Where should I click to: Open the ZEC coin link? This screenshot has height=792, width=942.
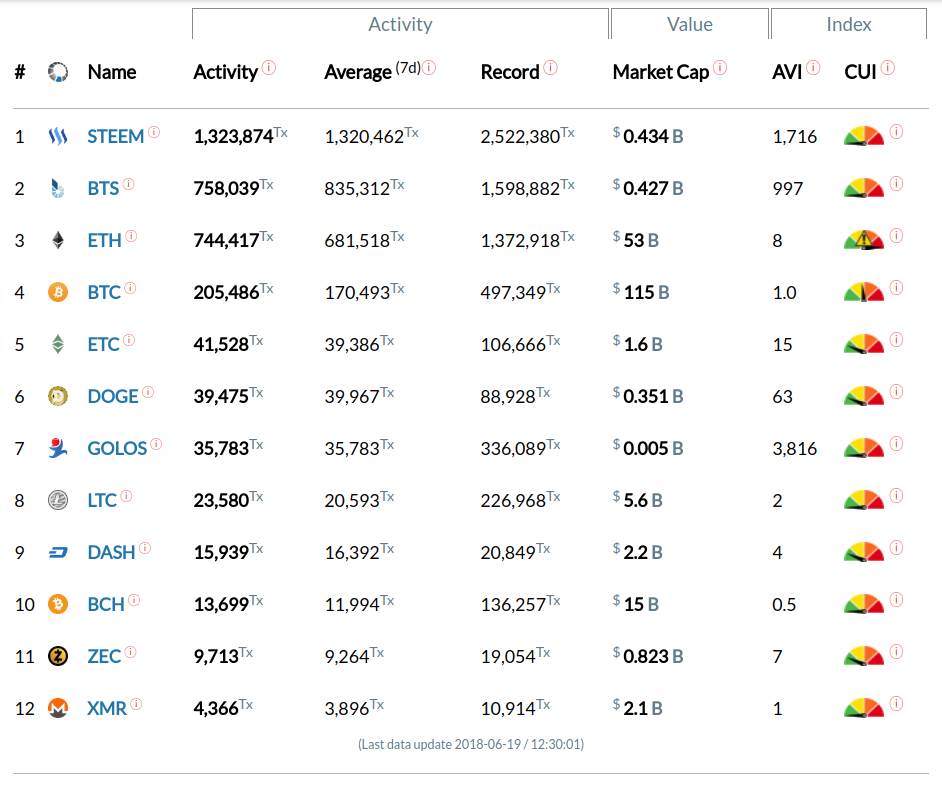pyautogui.click(x=105, y=657)
